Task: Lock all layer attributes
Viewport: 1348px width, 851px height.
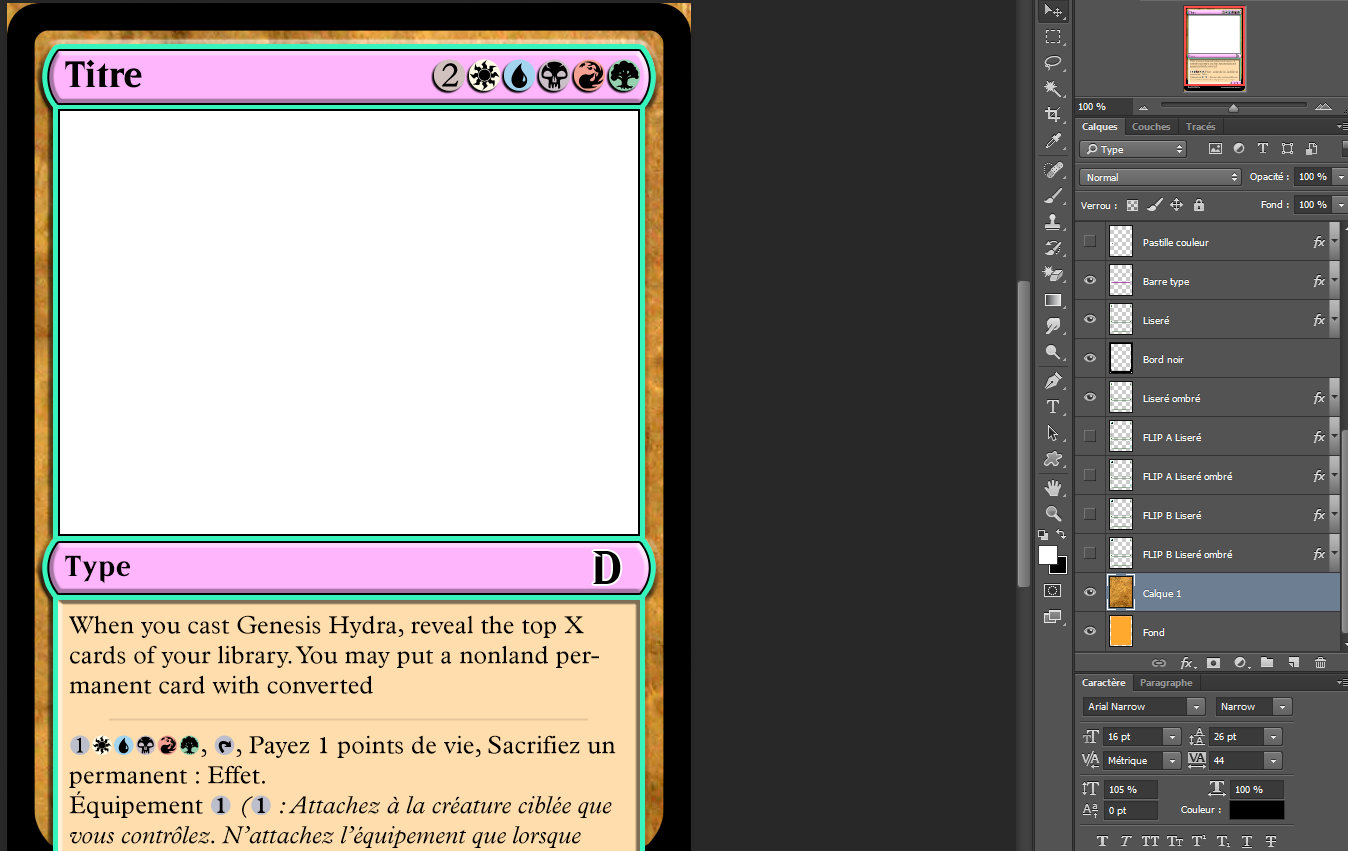Action: pos(1199,205)
